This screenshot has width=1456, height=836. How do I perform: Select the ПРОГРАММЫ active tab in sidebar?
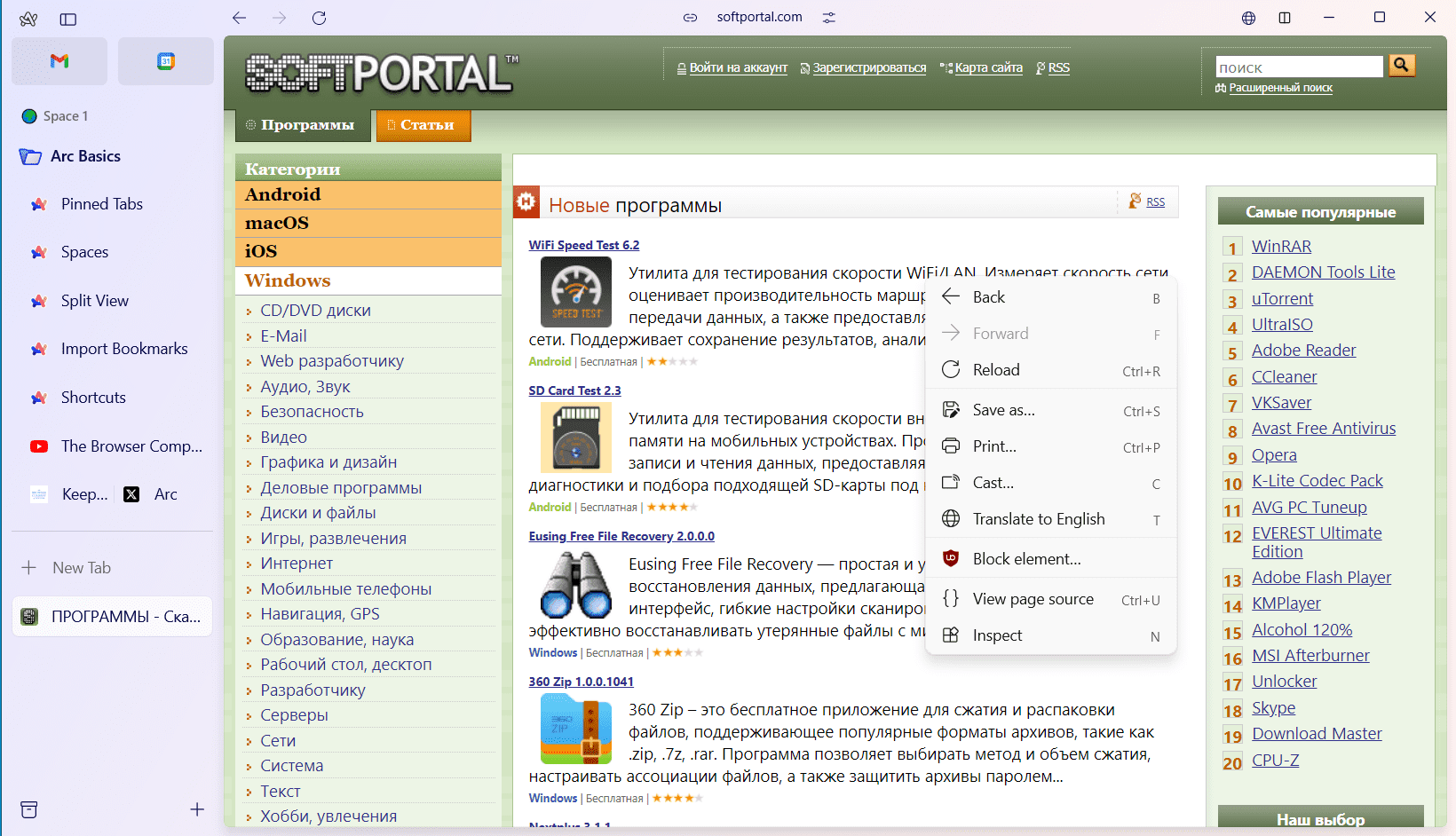click(113, 617)
